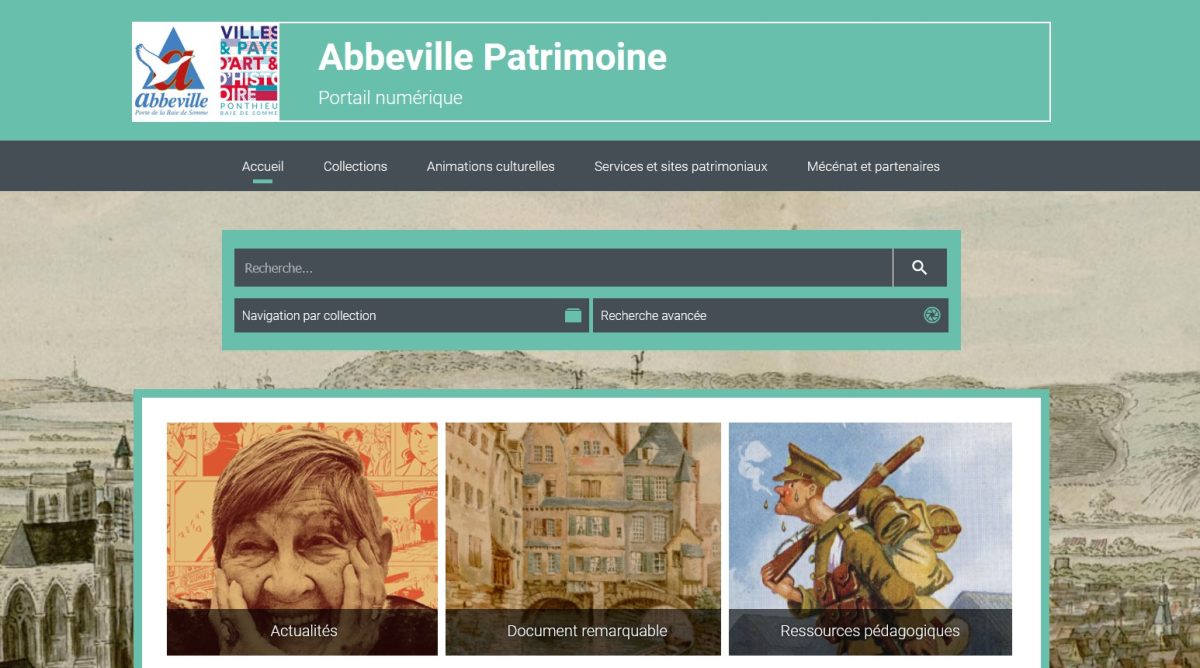Image resolution: width=1200 pixels, height=668 pixels.
Task: Open the Collections menu
Action: coord(355,166)
